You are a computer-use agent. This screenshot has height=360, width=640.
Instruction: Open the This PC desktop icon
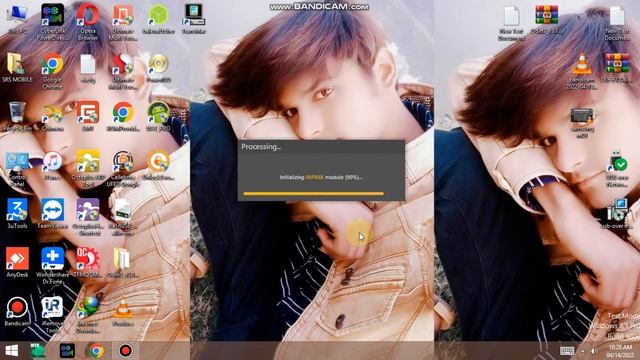17,18
